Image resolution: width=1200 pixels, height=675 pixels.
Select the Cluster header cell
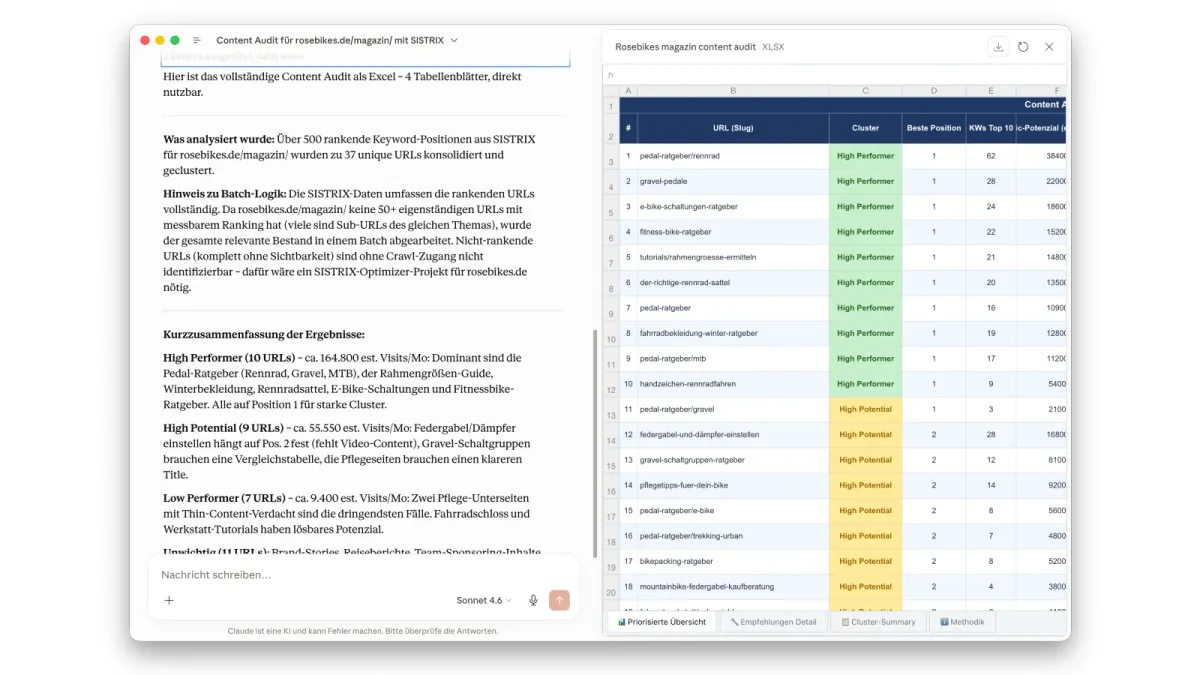pos(865,128)
